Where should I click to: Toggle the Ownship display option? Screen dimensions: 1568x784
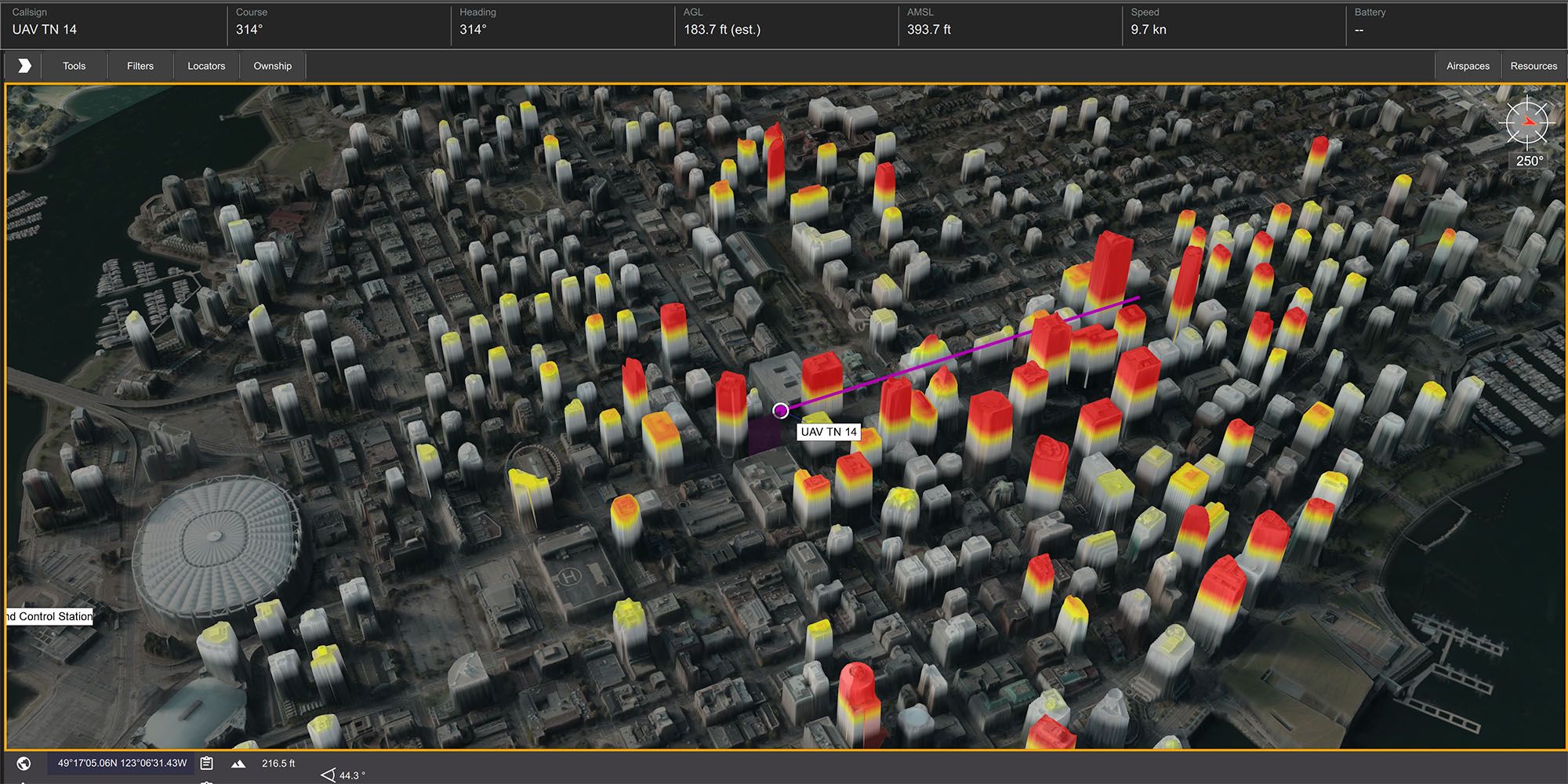click(x=272, y=66)
